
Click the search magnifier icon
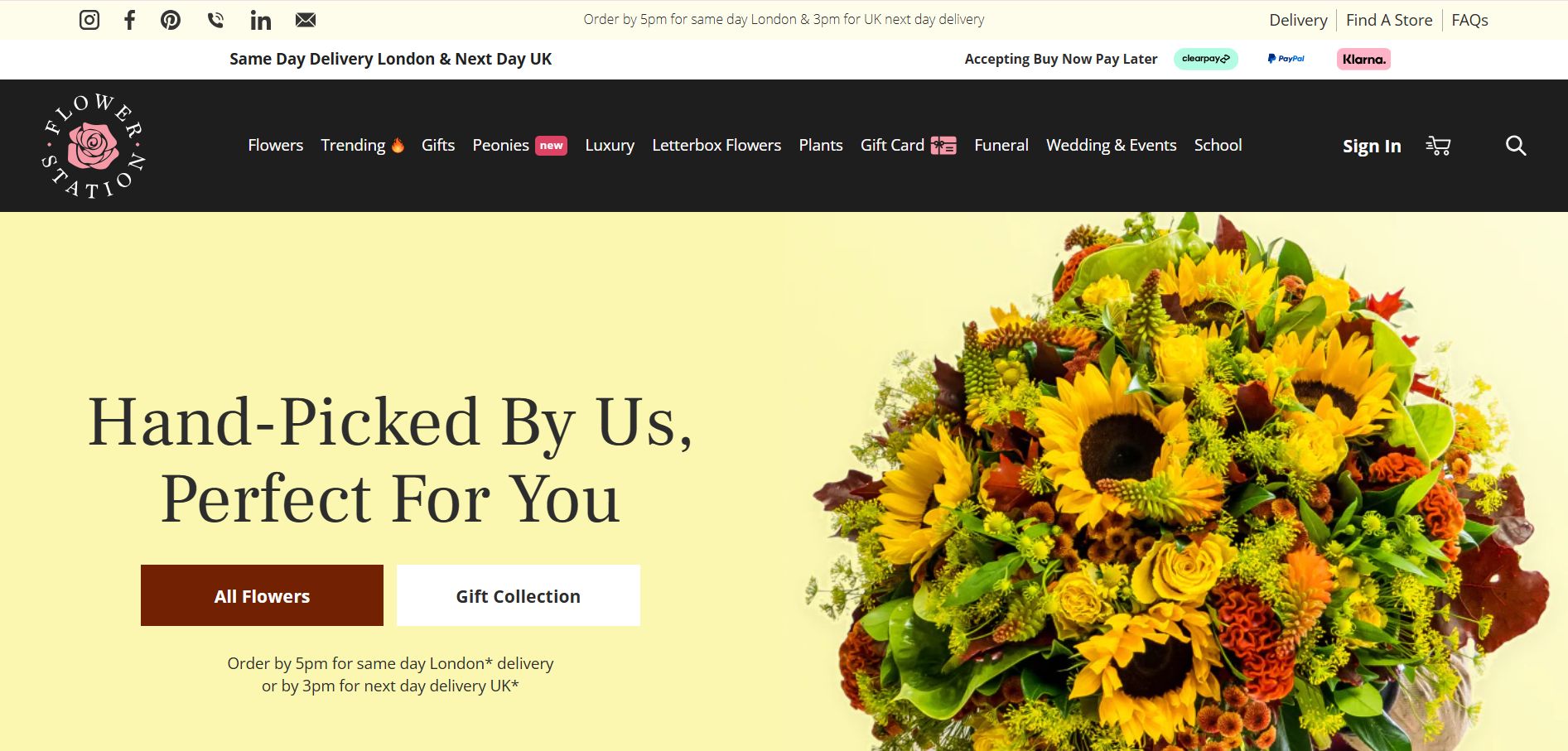point(1516,146)
